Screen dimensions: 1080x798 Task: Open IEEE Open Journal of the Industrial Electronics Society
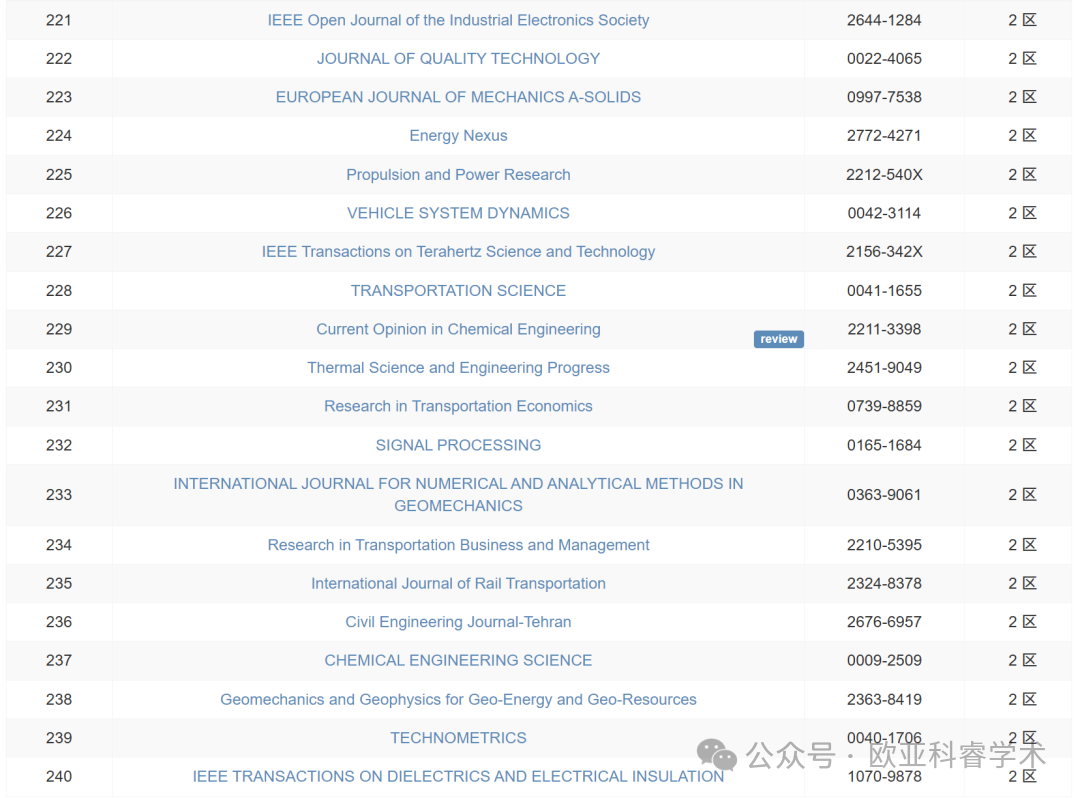[458, 20]
